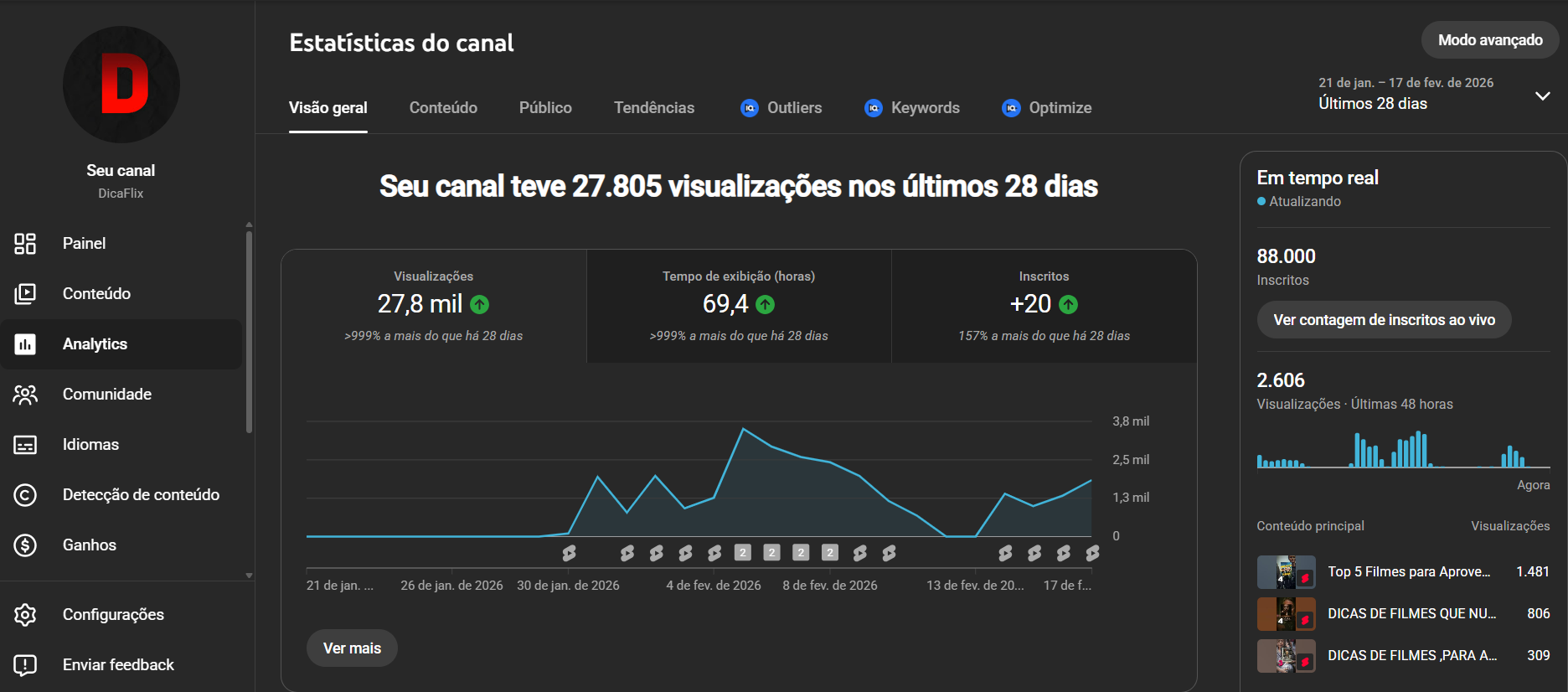The image size is (1568, 692).
Task: Click the "Seu canal" label
Action: pyautogui.click(x=121, y=171)
